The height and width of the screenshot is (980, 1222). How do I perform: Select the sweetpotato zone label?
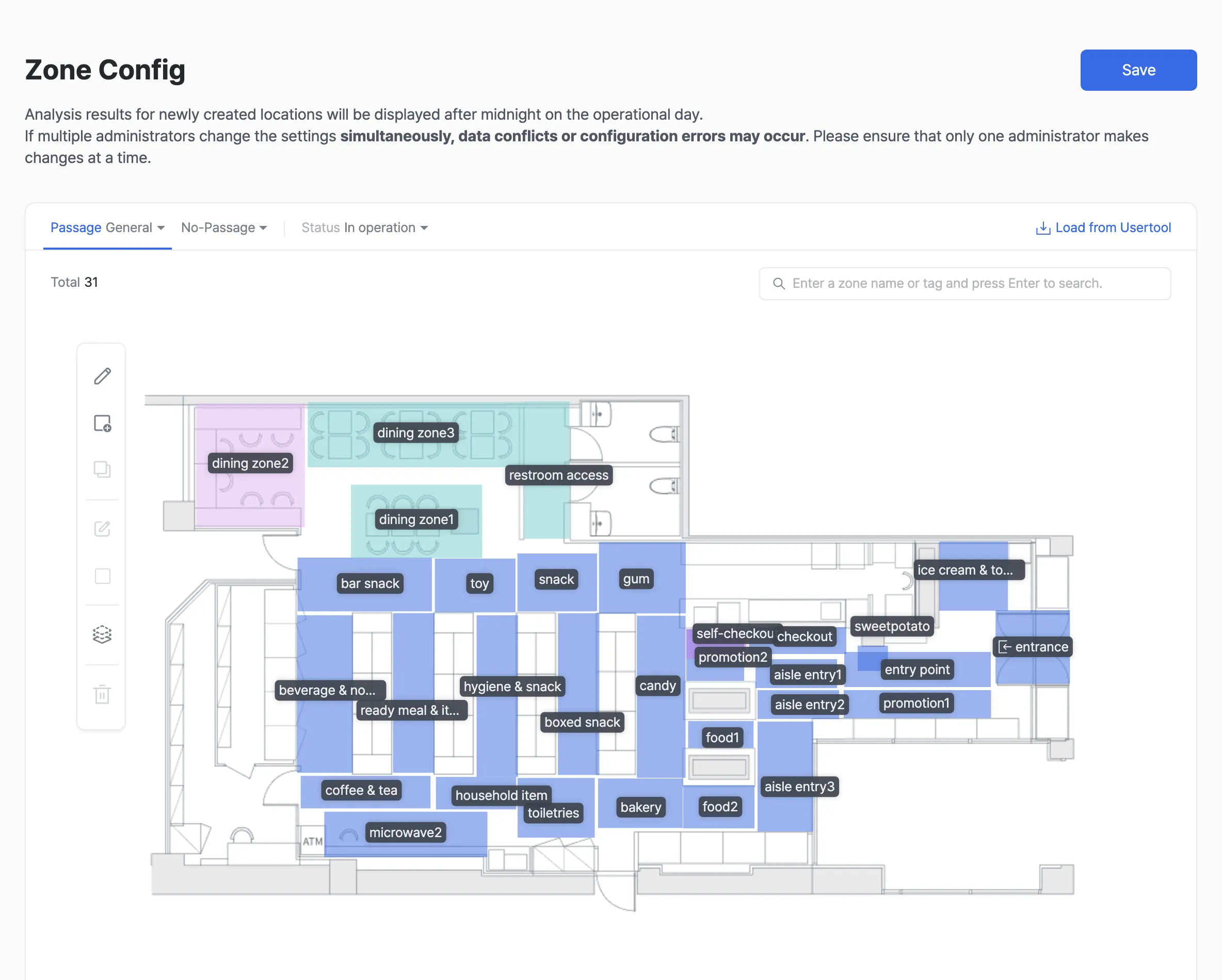click(x=892, y=626)
